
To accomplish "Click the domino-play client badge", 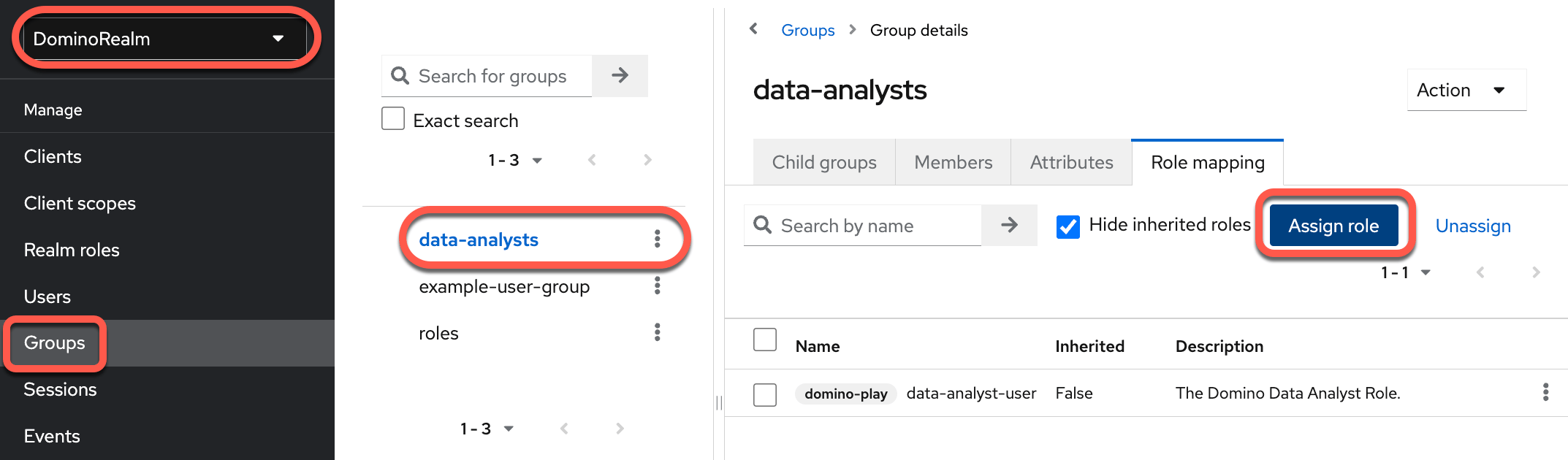I will point(846,394).
